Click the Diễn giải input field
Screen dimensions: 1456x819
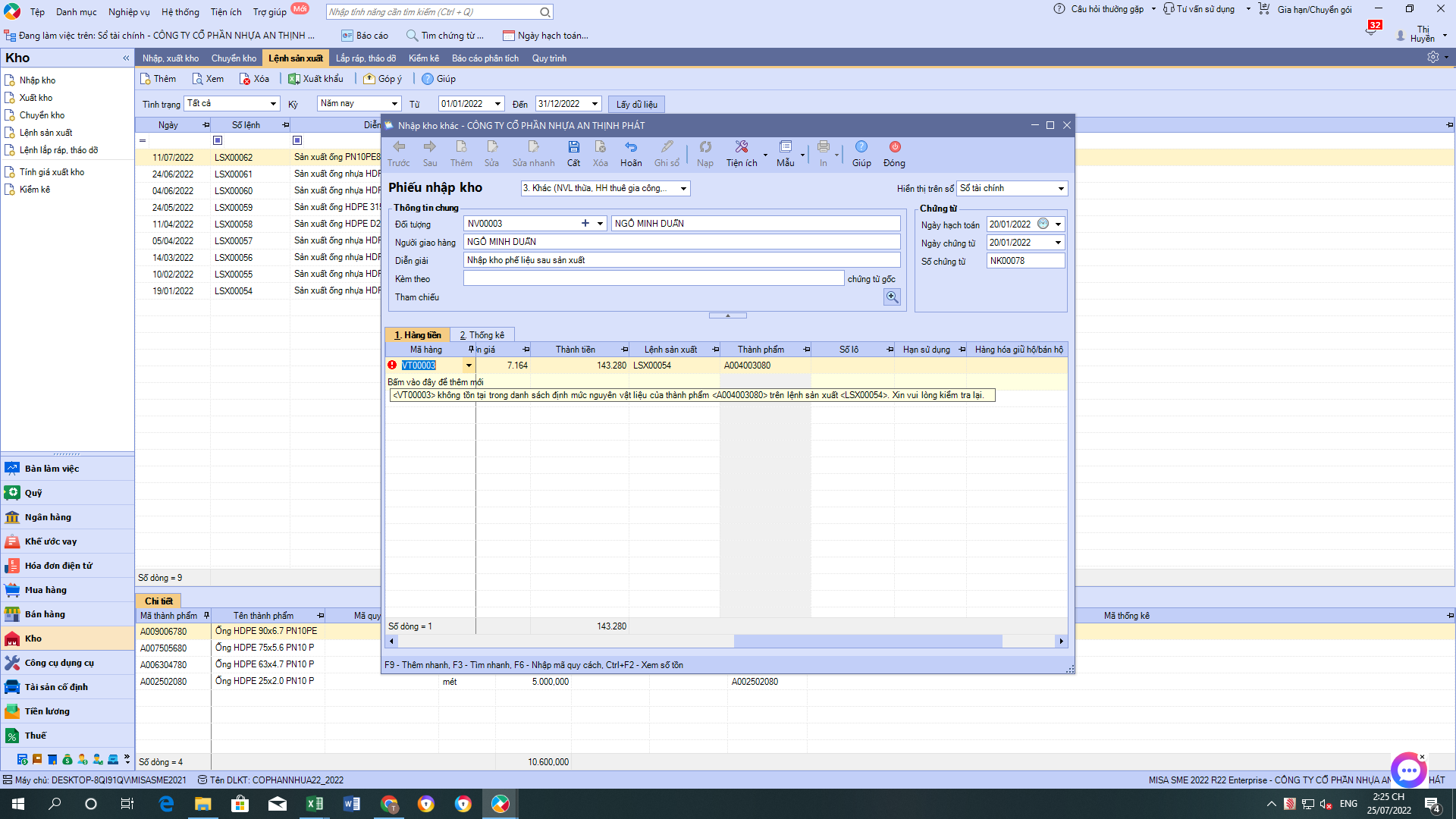point(682,260)
